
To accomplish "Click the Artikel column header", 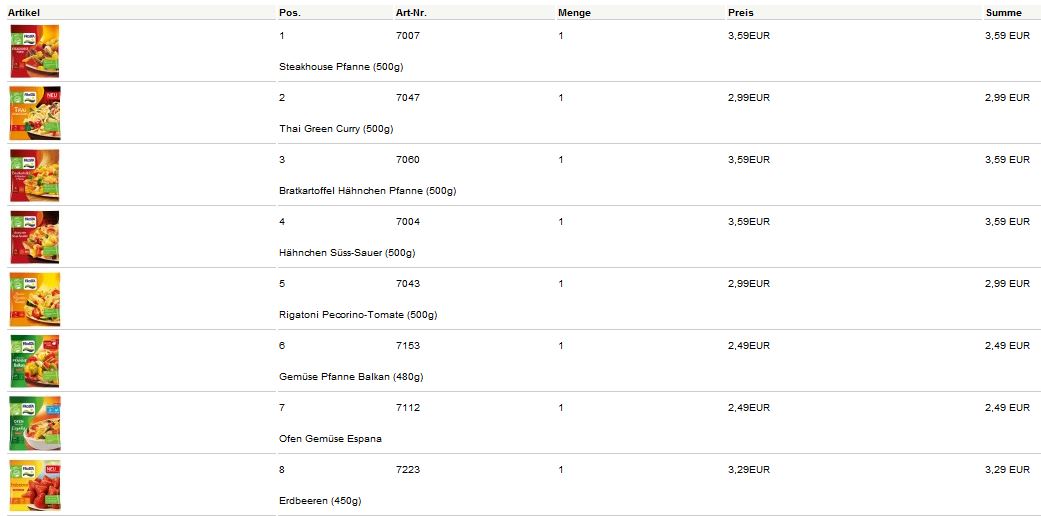I will point(23,13).
